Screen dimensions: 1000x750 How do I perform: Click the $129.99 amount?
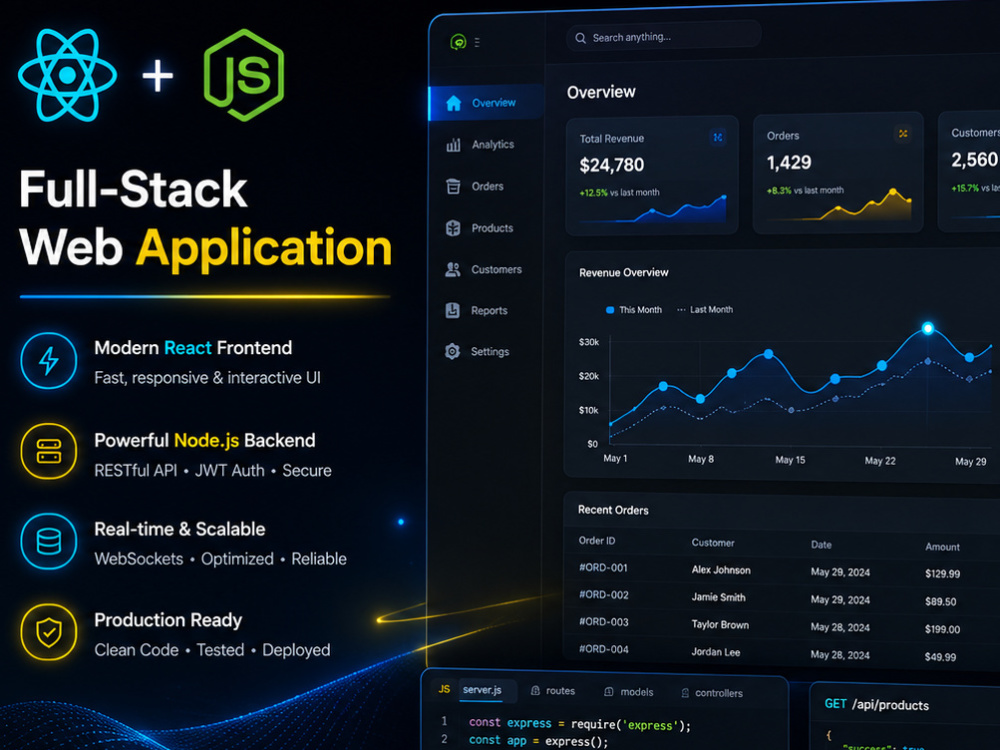tap(943, 574)
